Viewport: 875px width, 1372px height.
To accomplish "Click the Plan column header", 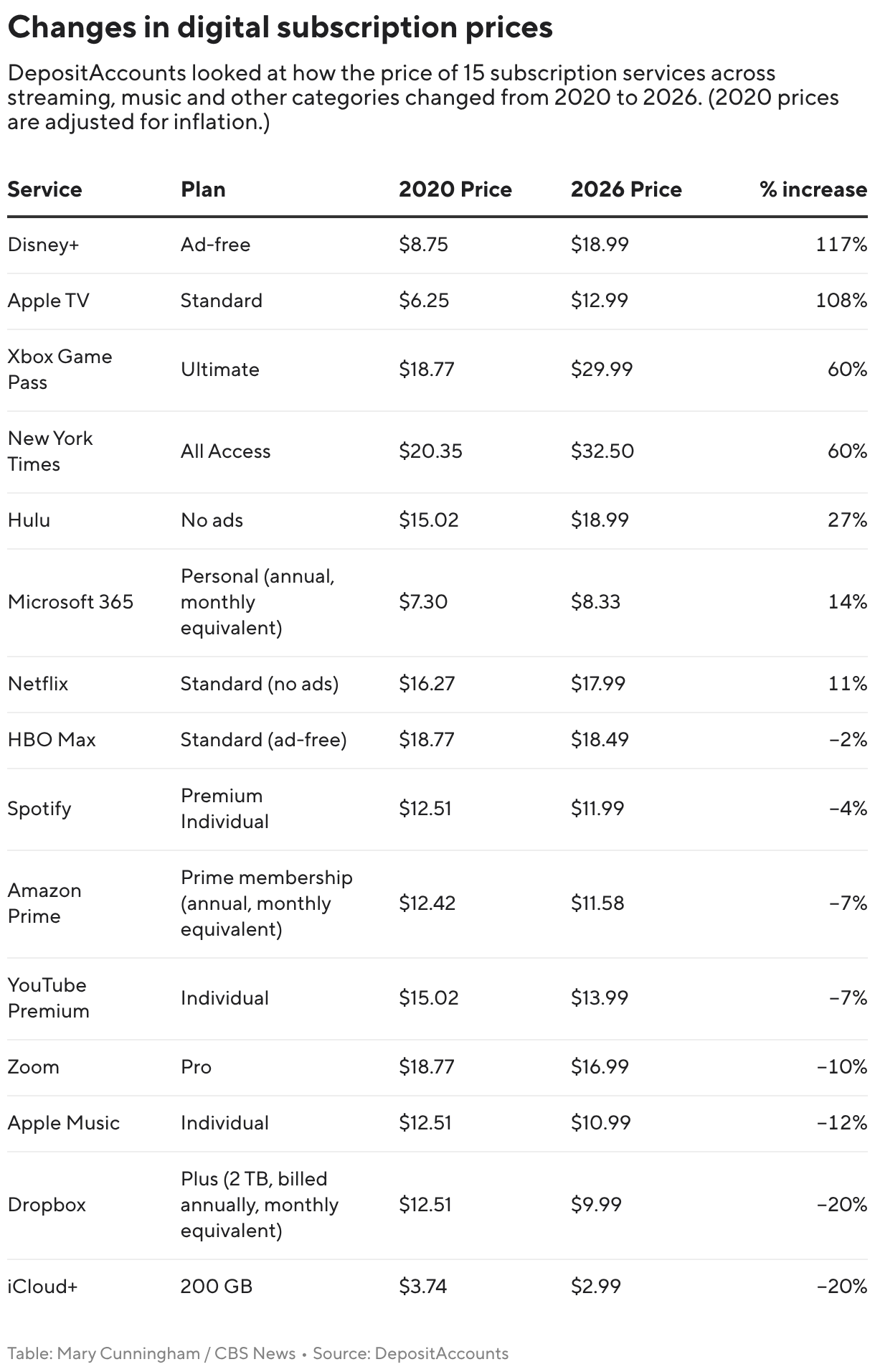I will (203, 189).
